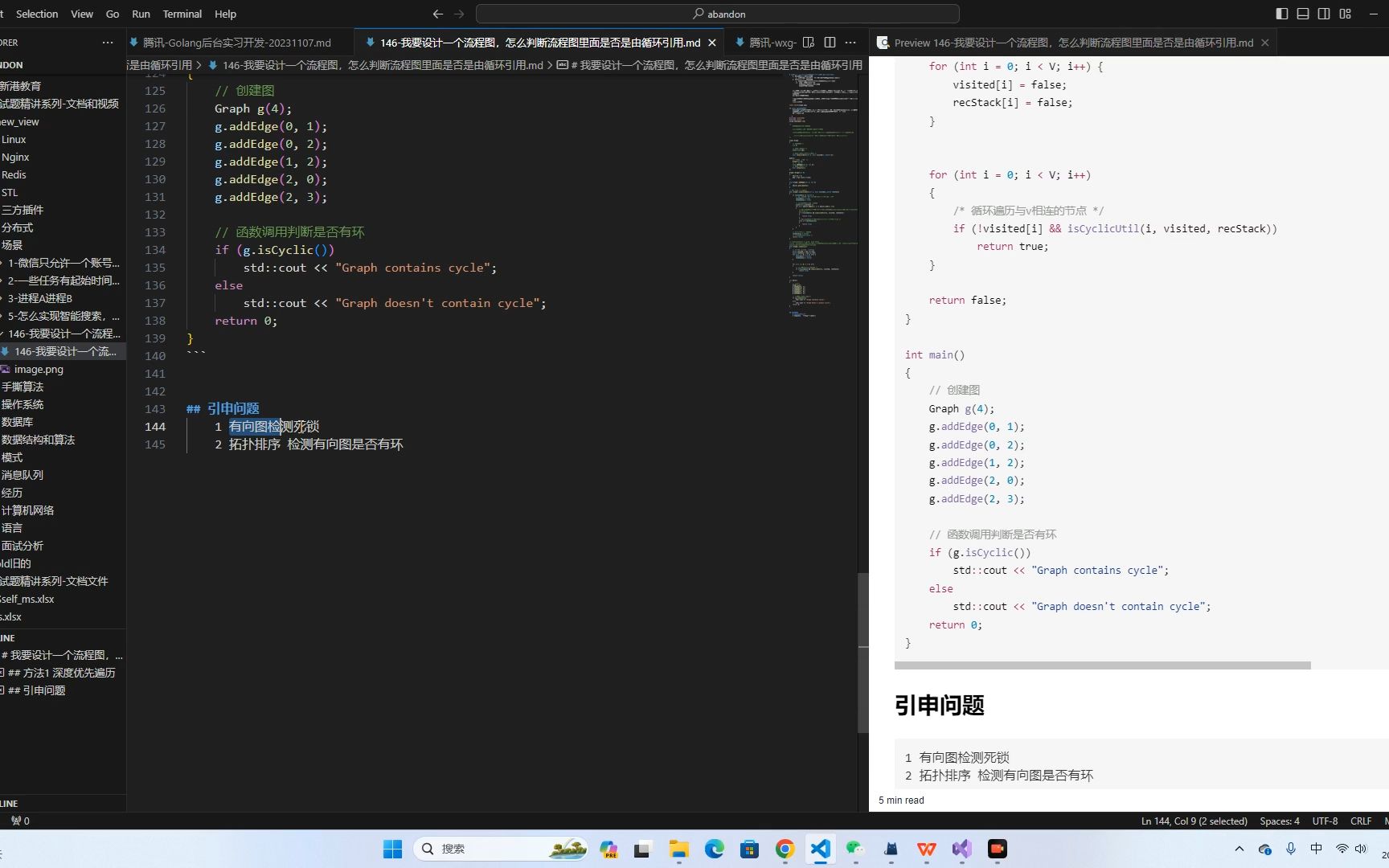Expand the 3-进程A进程B folder
The image size is (1389, 868).
coord(63,298)
